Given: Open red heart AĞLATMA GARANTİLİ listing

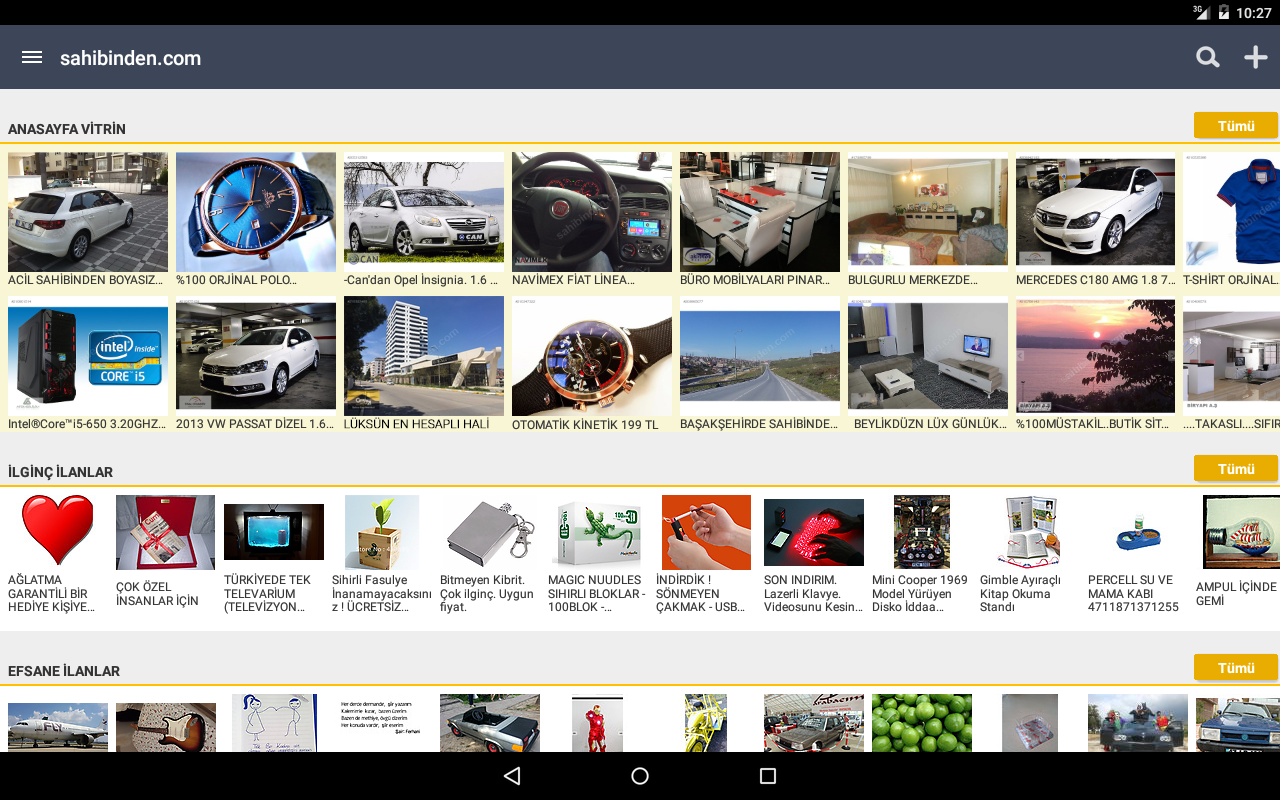Looking at the screenshot, I should pyautogui.click(x=57, y=555).
